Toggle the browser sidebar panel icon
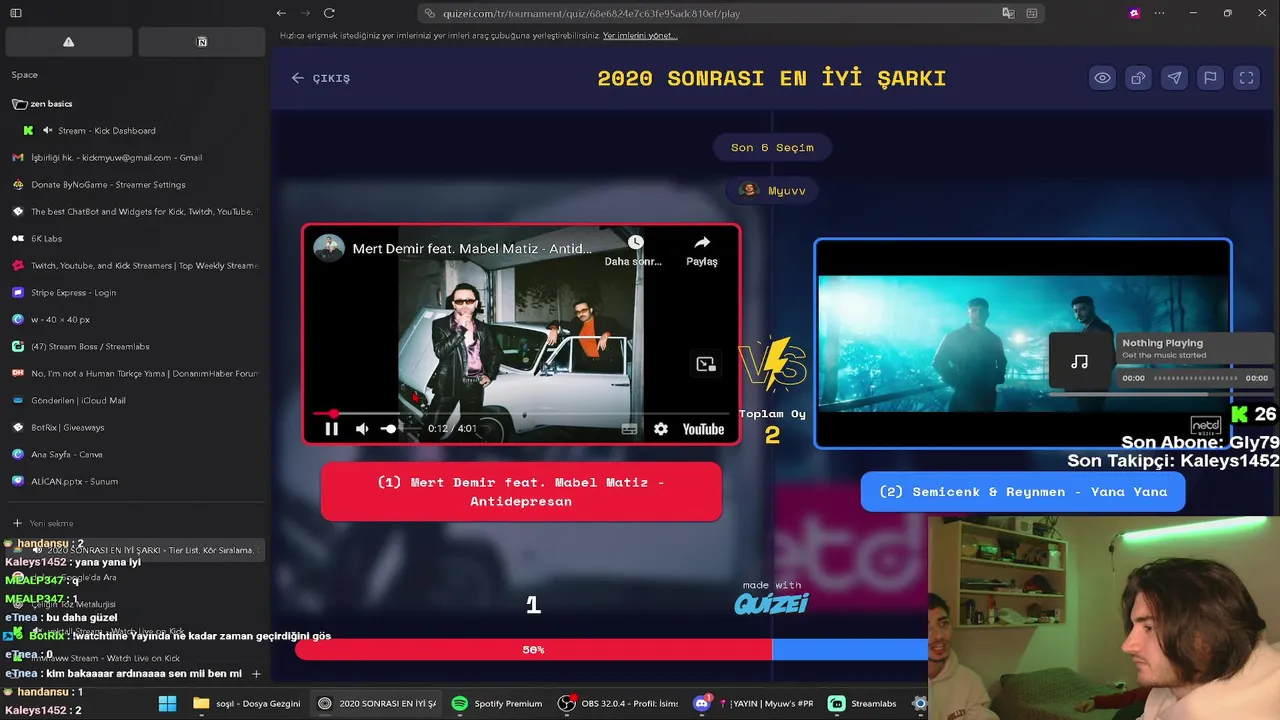 (x=16, y=13)
